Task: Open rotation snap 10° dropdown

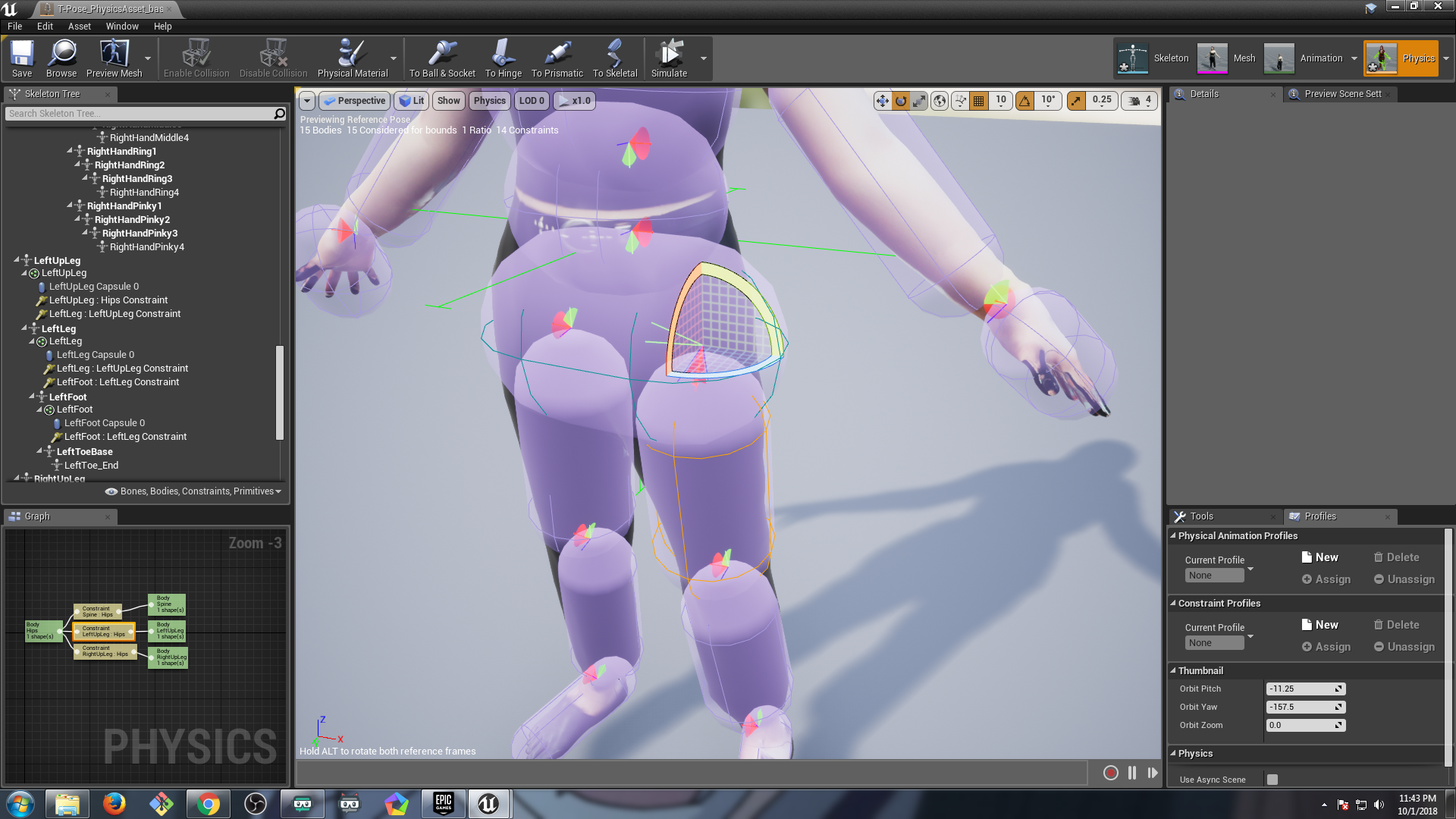Action: click(1048, 100)
